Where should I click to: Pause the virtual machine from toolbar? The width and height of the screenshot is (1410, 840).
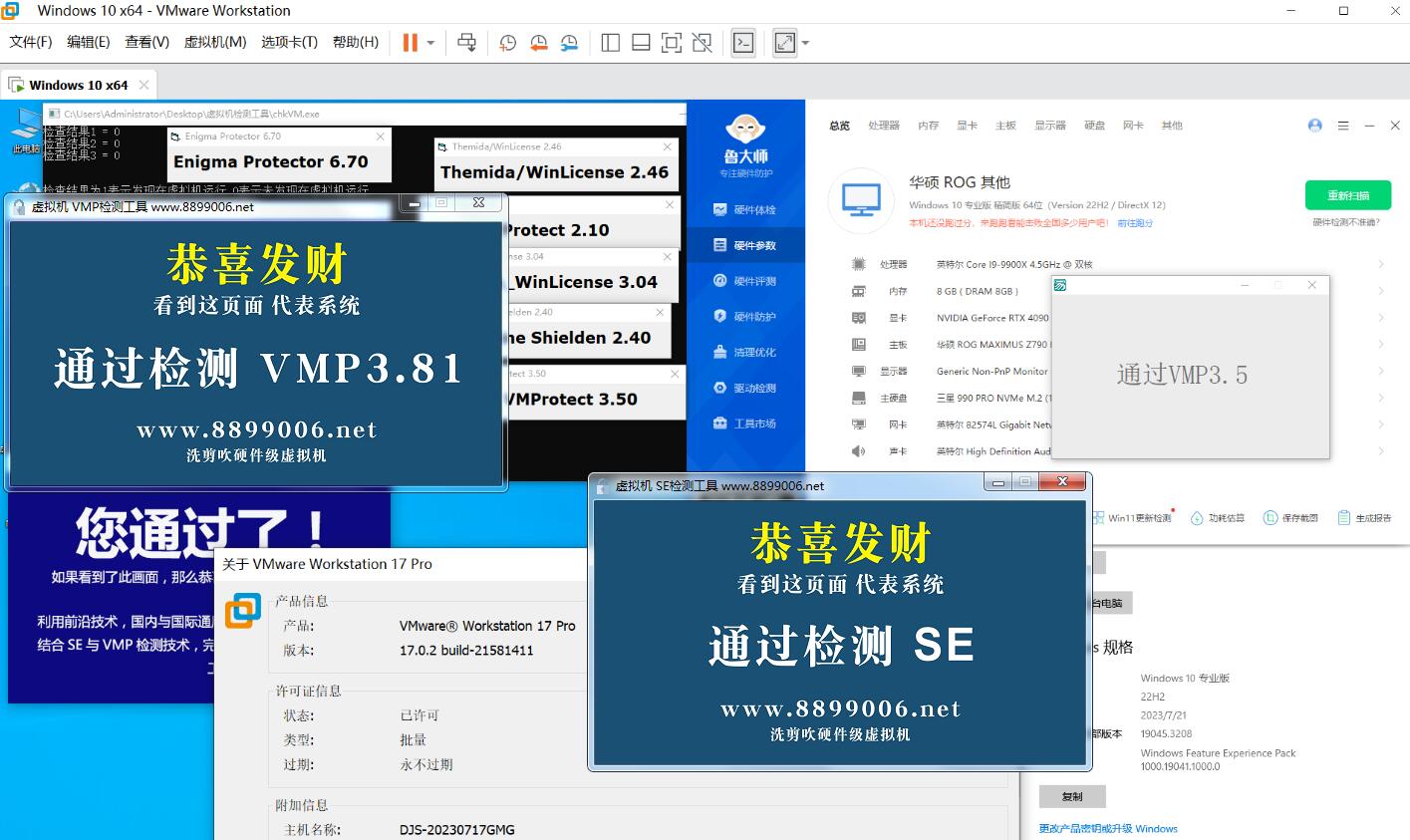click(x=410, y=43)
